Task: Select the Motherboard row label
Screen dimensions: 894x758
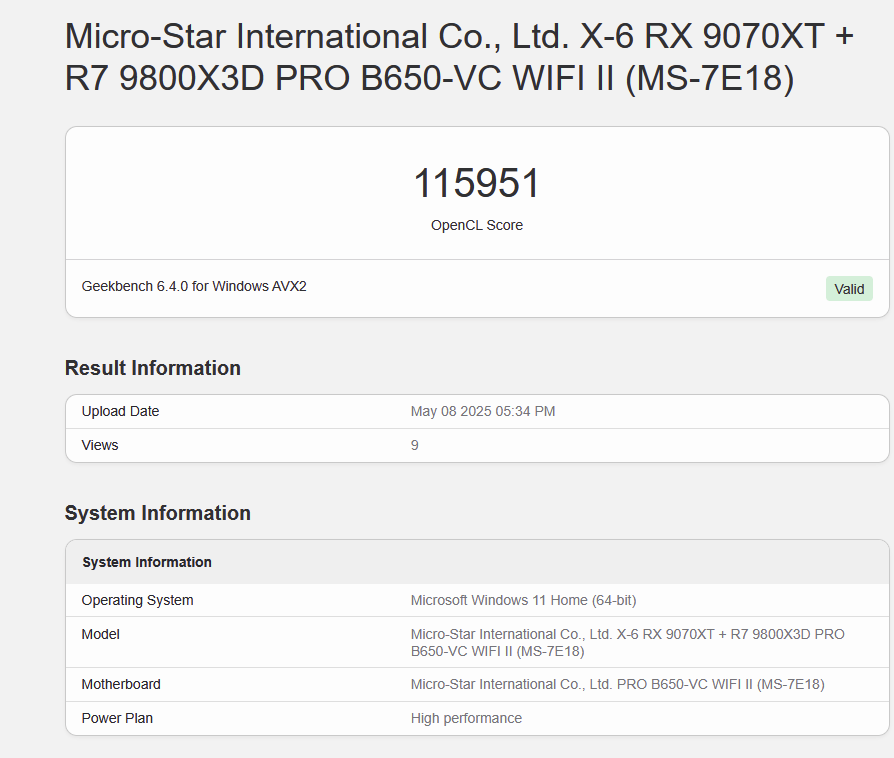Action: pyautogui.click(x=121, y=684)
